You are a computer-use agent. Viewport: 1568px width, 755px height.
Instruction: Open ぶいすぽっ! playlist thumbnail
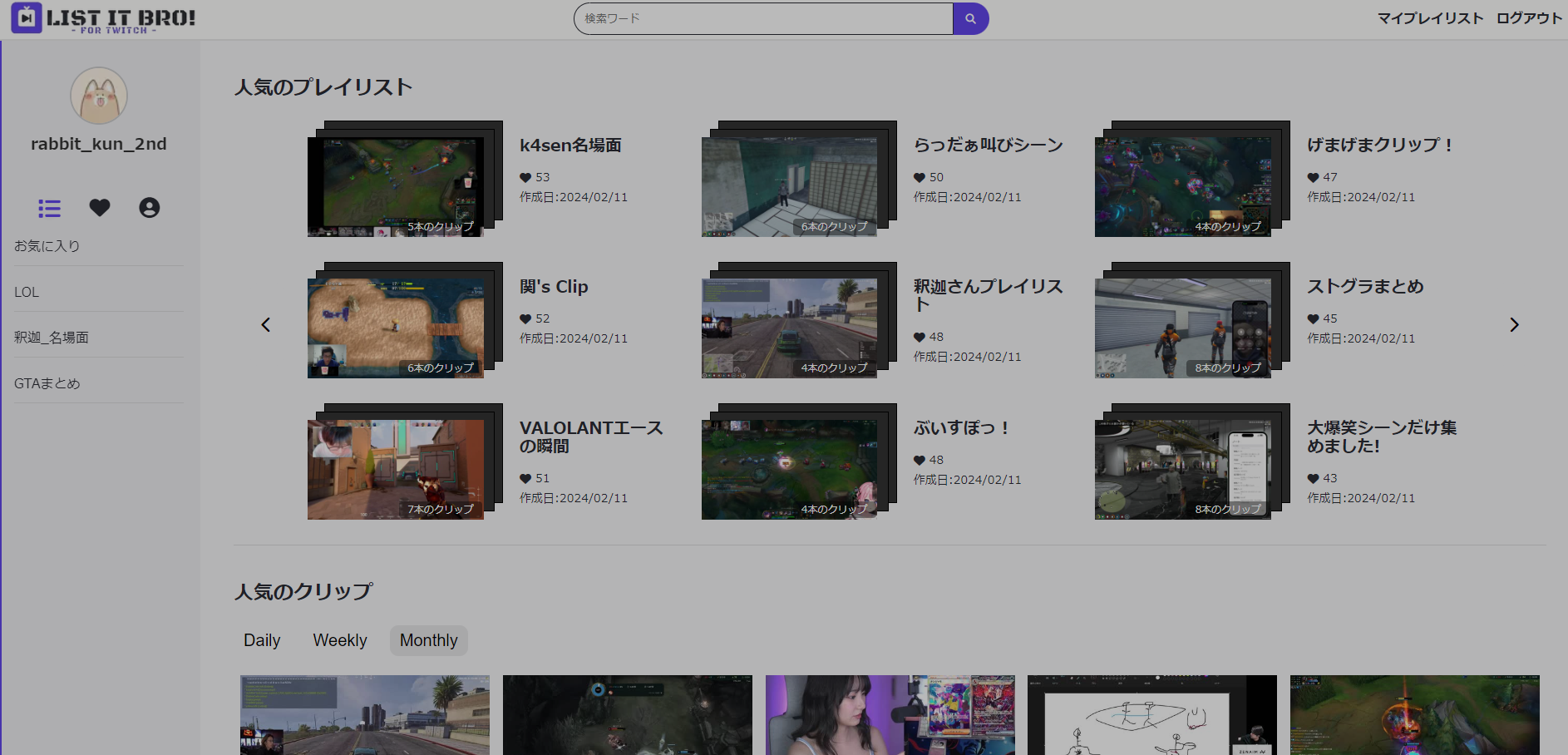click(790, 470)
